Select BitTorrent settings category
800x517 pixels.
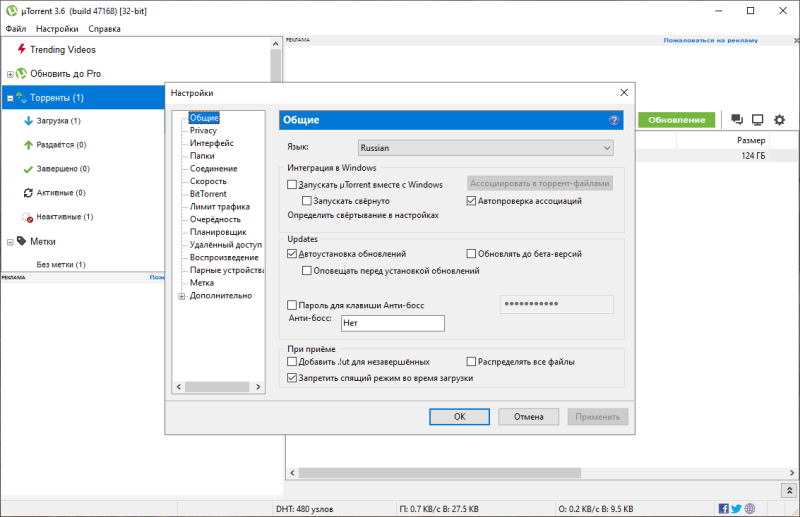[x=208, y=194]
